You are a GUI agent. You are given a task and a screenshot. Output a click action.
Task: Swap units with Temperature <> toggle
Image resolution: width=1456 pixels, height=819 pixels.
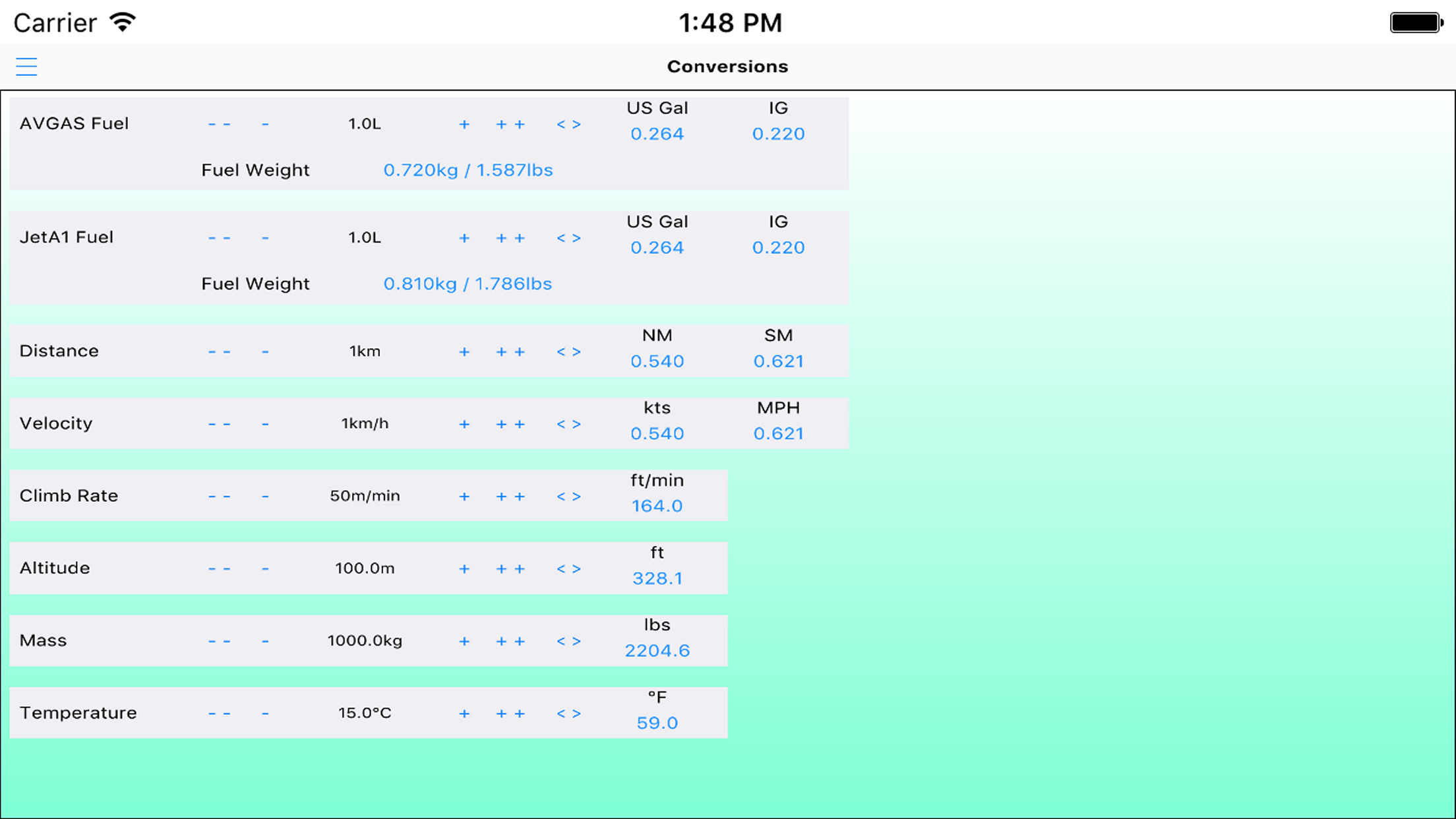568,713
